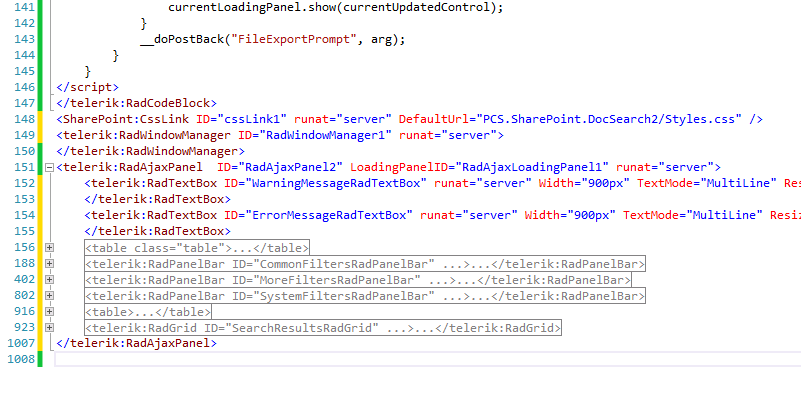This screenshot has height=393, width=801.
Task: Click line number 402
Action: pos(25,280)
